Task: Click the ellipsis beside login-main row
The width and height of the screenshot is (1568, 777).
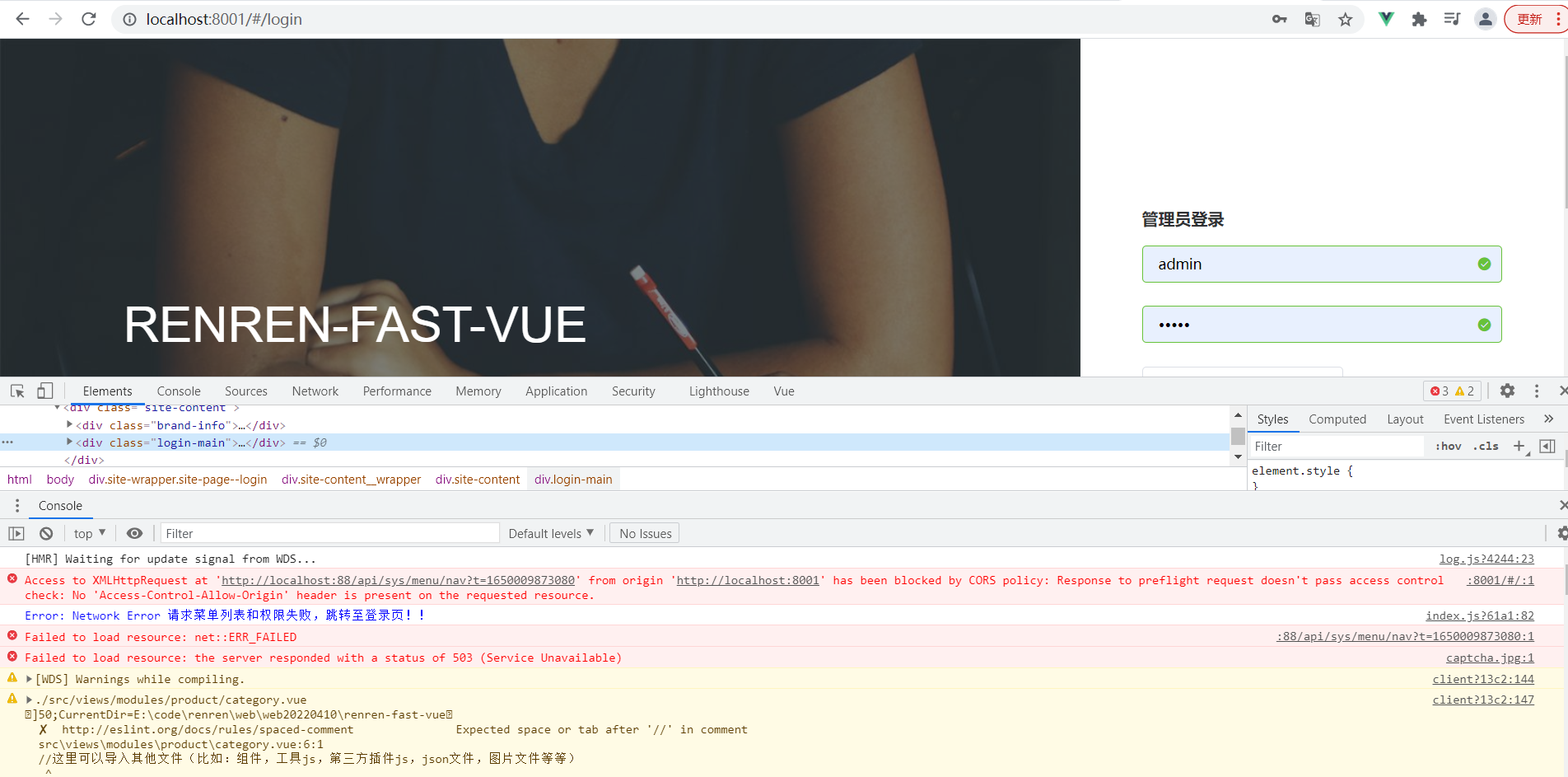Action: (x=7, y=442)
